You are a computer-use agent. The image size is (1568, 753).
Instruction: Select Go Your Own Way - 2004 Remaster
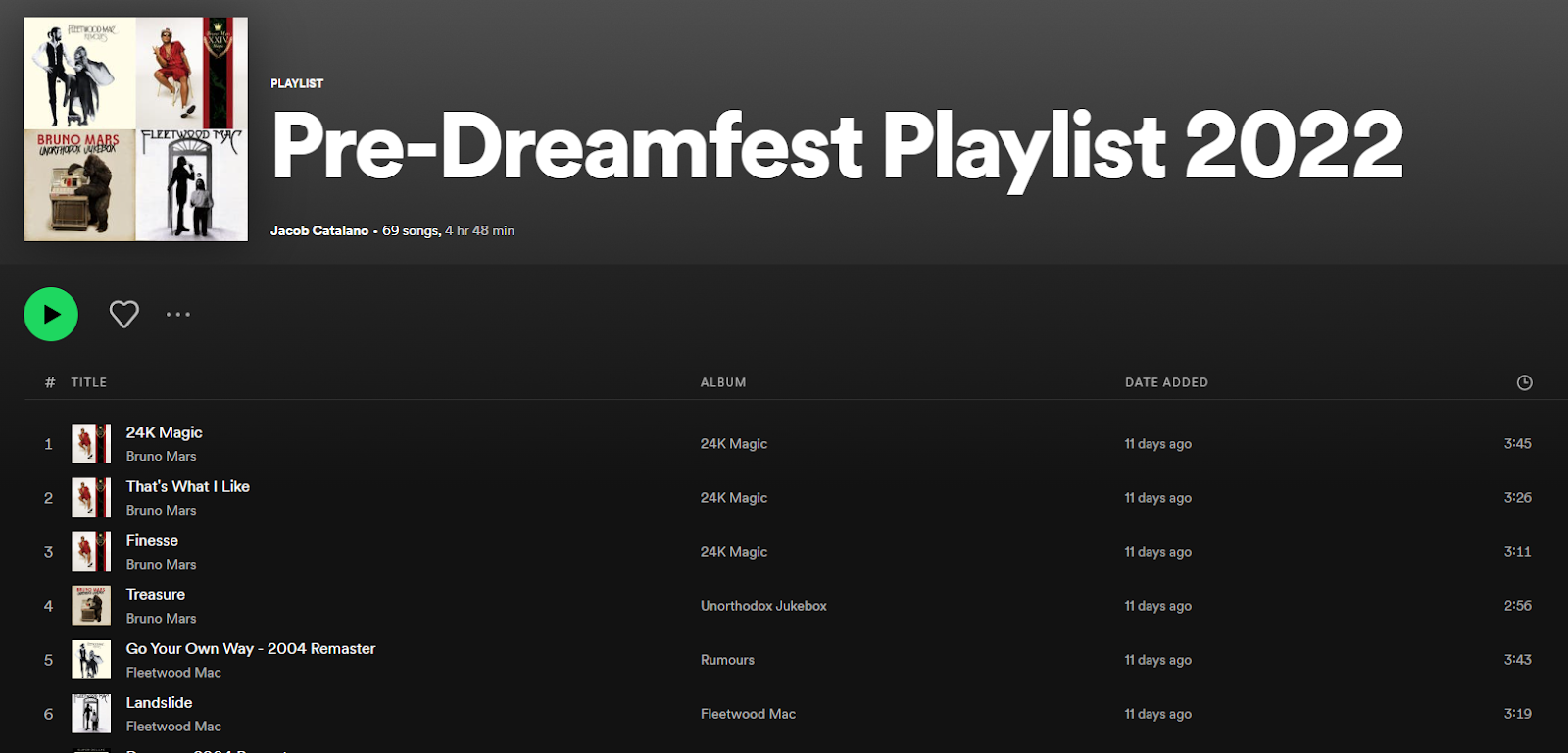click(250, 648)
